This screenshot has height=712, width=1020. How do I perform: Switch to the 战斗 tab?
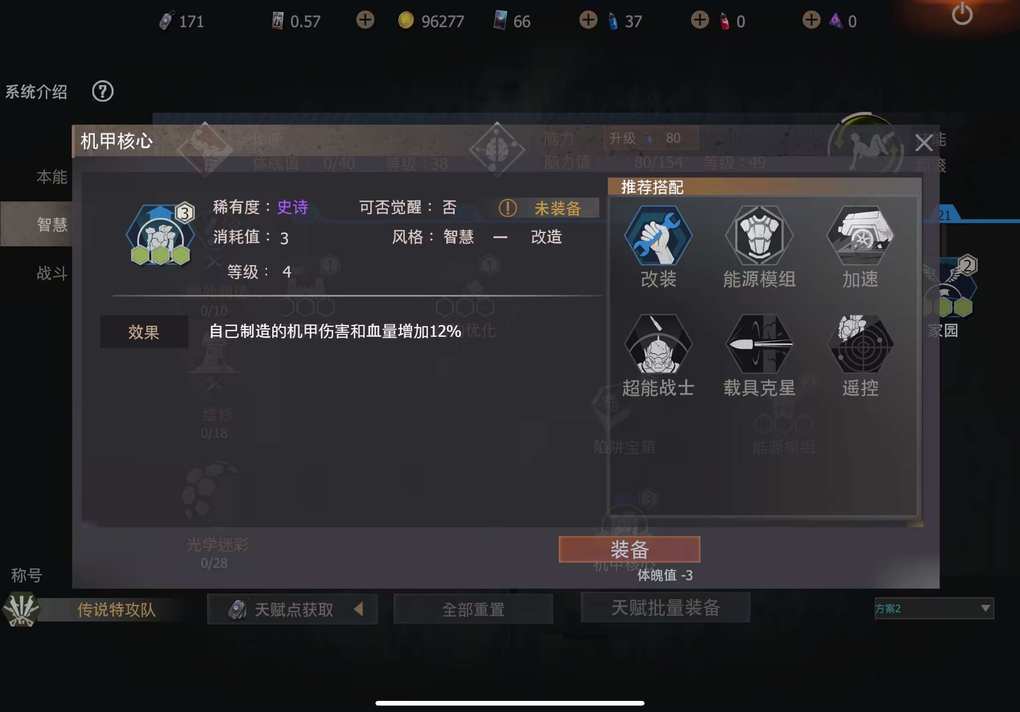(51, 273)
